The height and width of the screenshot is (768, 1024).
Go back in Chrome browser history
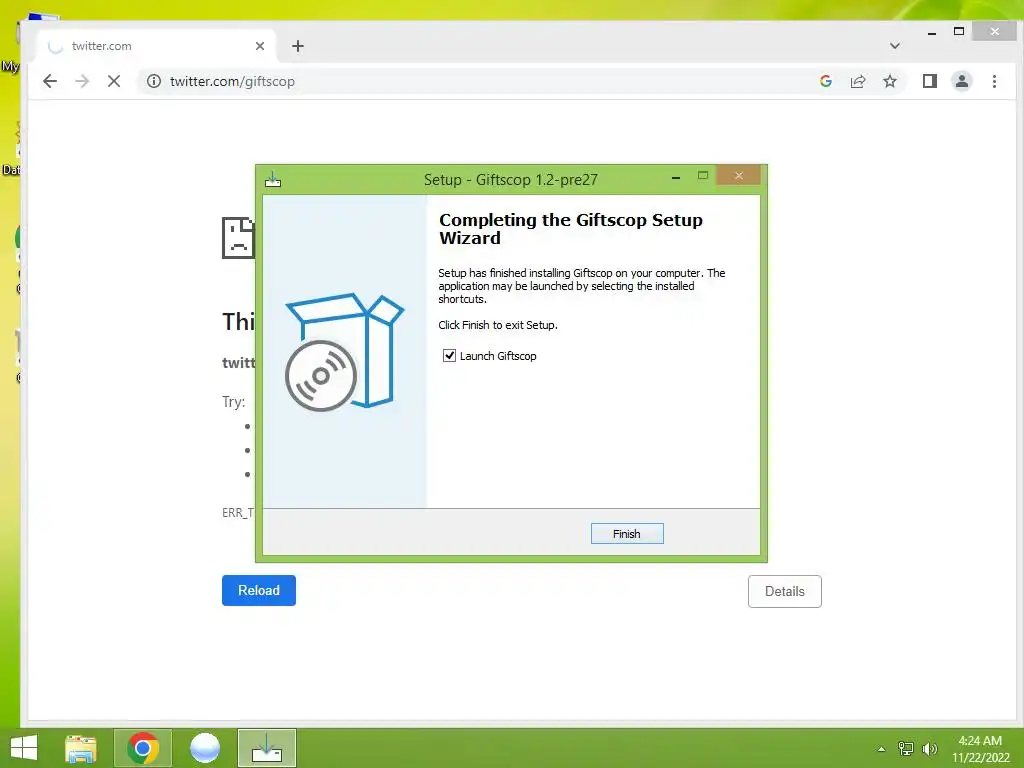[x=50, y=81]
